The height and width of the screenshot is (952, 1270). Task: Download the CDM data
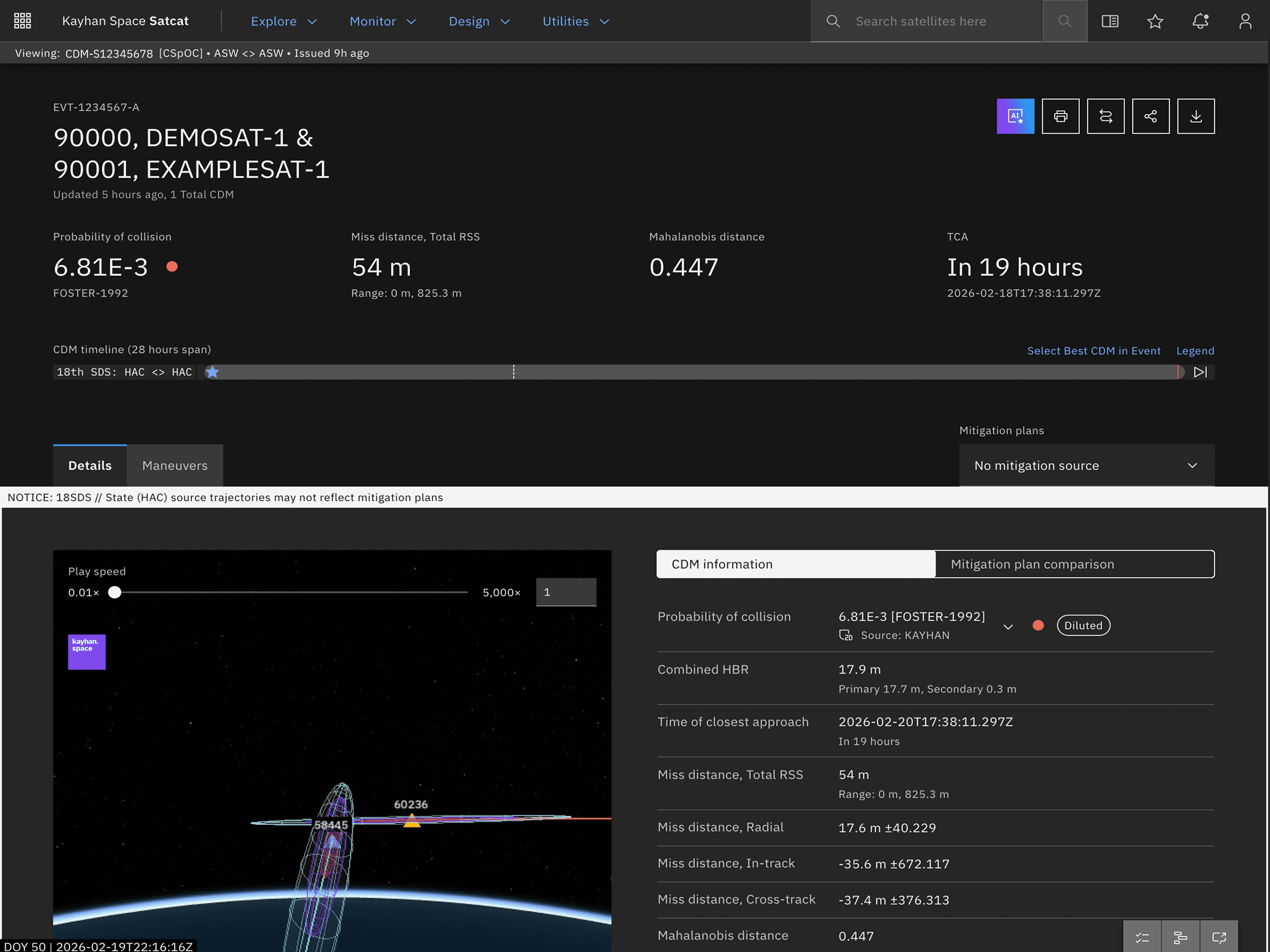tap(1195, 116)
